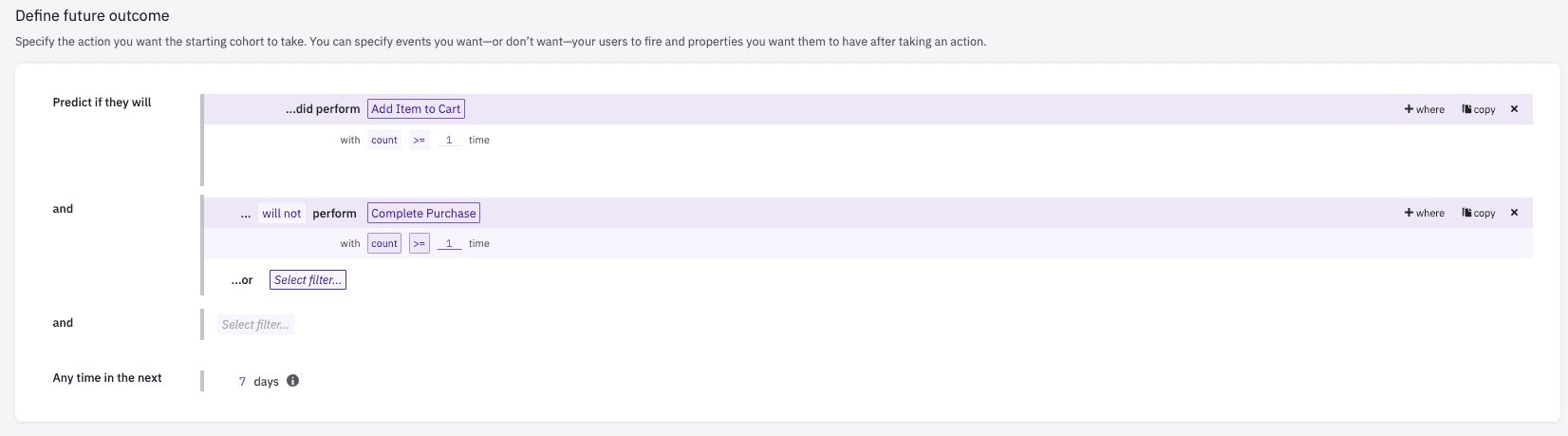Image resolution: width=1568 pixels, height=436 pixels.
Task: Click the 7 days value field
Action: pyautogui.click(x=243, y=381)
